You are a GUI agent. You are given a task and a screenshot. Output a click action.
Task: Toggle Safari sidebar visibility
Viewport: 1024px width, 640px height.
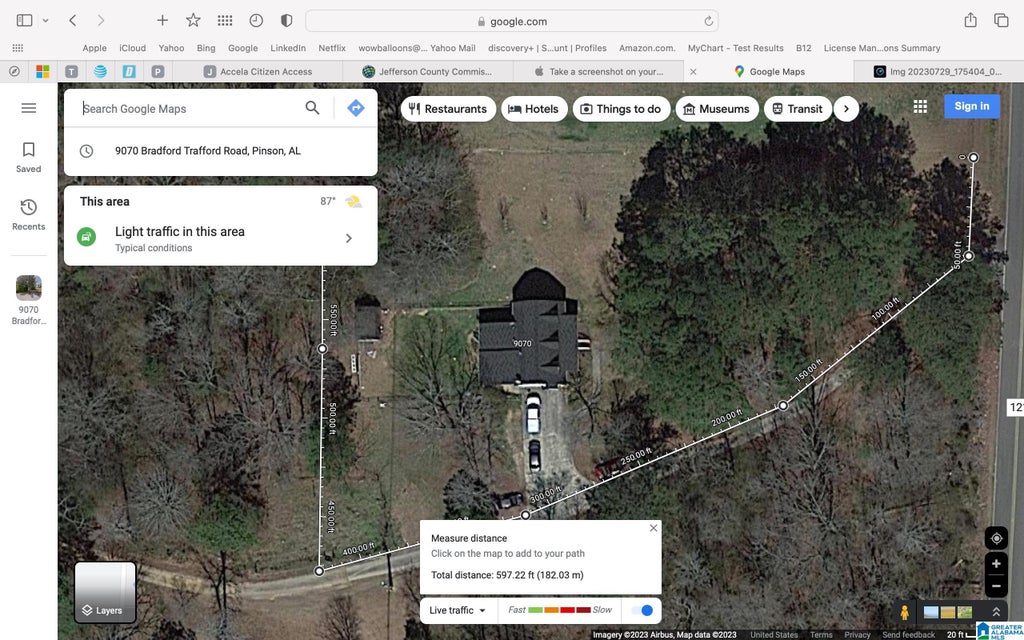pos(25,21)
